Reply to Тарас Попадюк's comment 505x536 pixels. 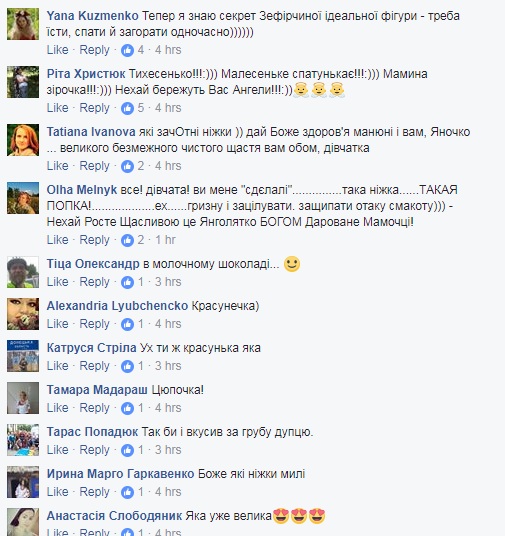click(x=94, y=450)
